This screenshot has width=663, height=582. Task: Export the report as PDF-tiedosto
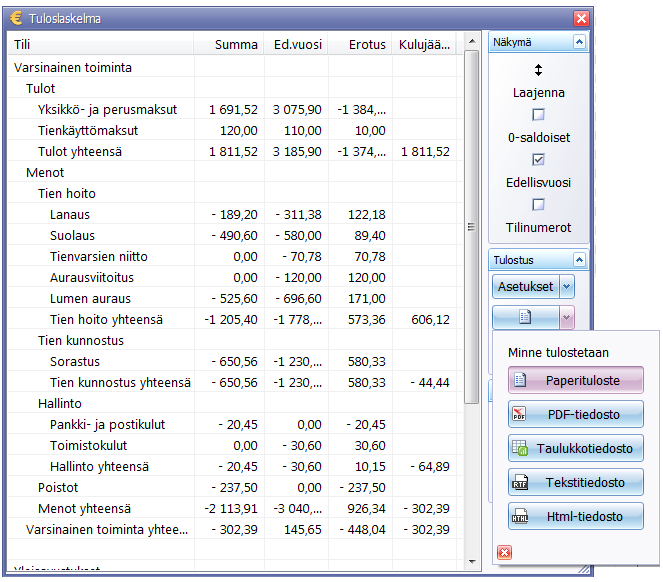point(575,414)
